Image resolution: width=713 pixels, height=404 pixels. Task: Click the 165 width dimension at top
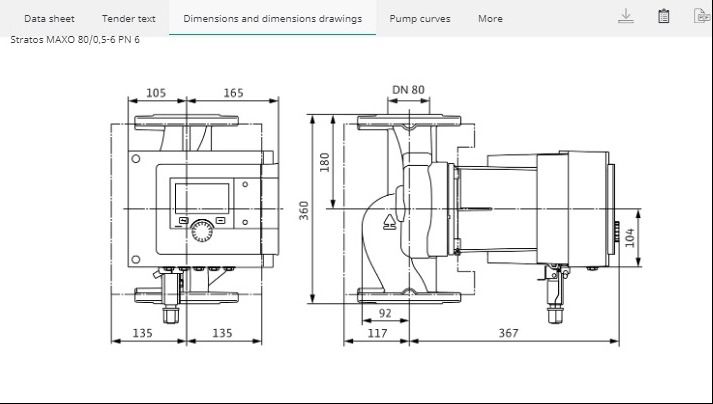pyautogui.click(x=233, y=92)
